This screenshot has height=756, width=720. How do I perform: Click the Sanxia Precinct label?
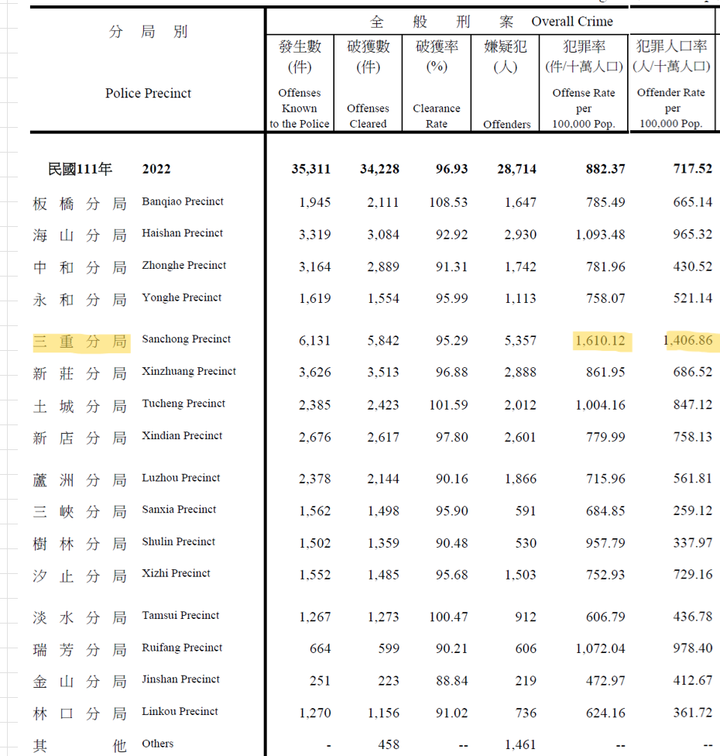(x=179, y=510)
